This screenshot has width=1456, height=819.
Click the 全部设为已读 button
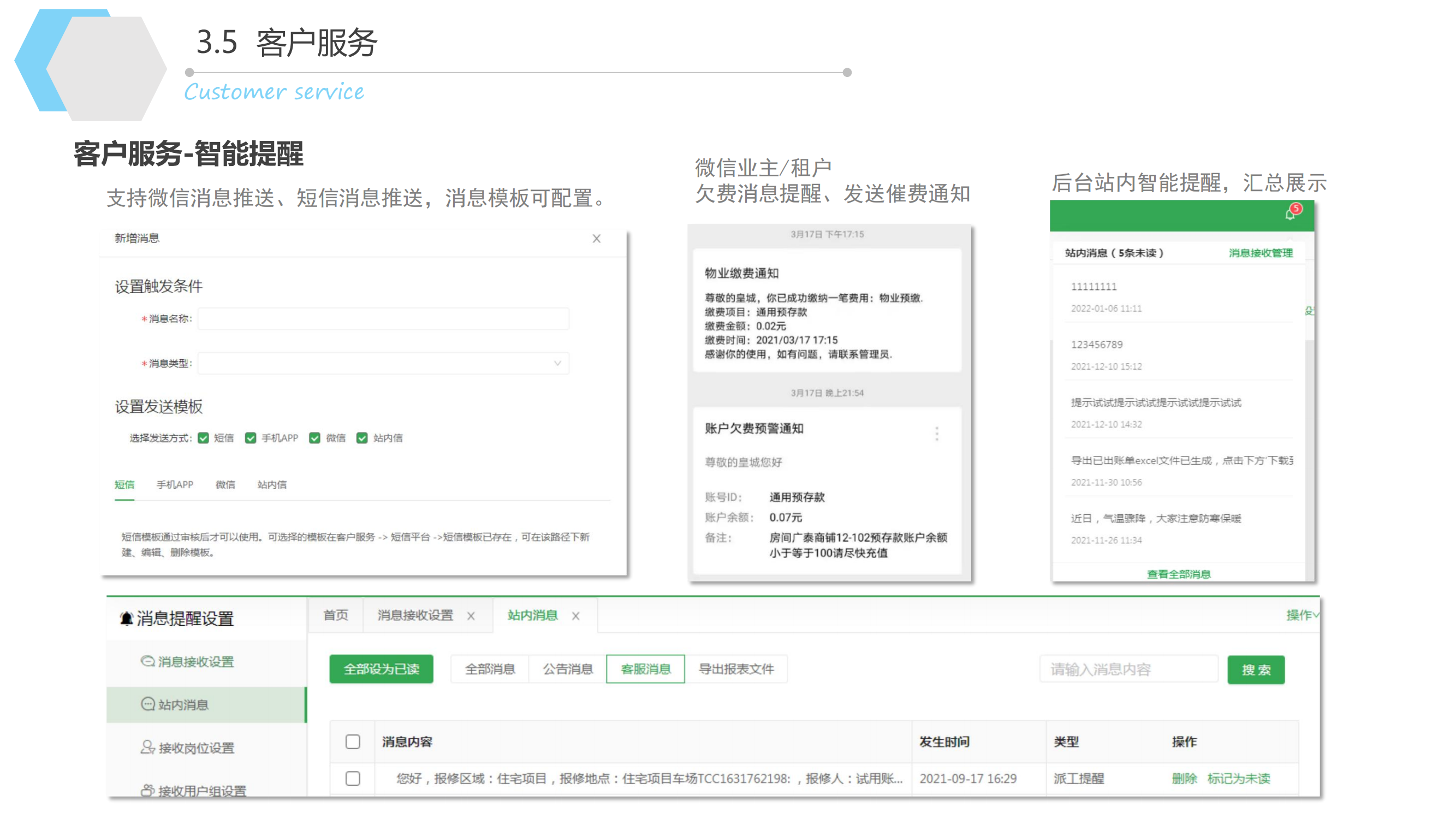[x=381, y=669]
